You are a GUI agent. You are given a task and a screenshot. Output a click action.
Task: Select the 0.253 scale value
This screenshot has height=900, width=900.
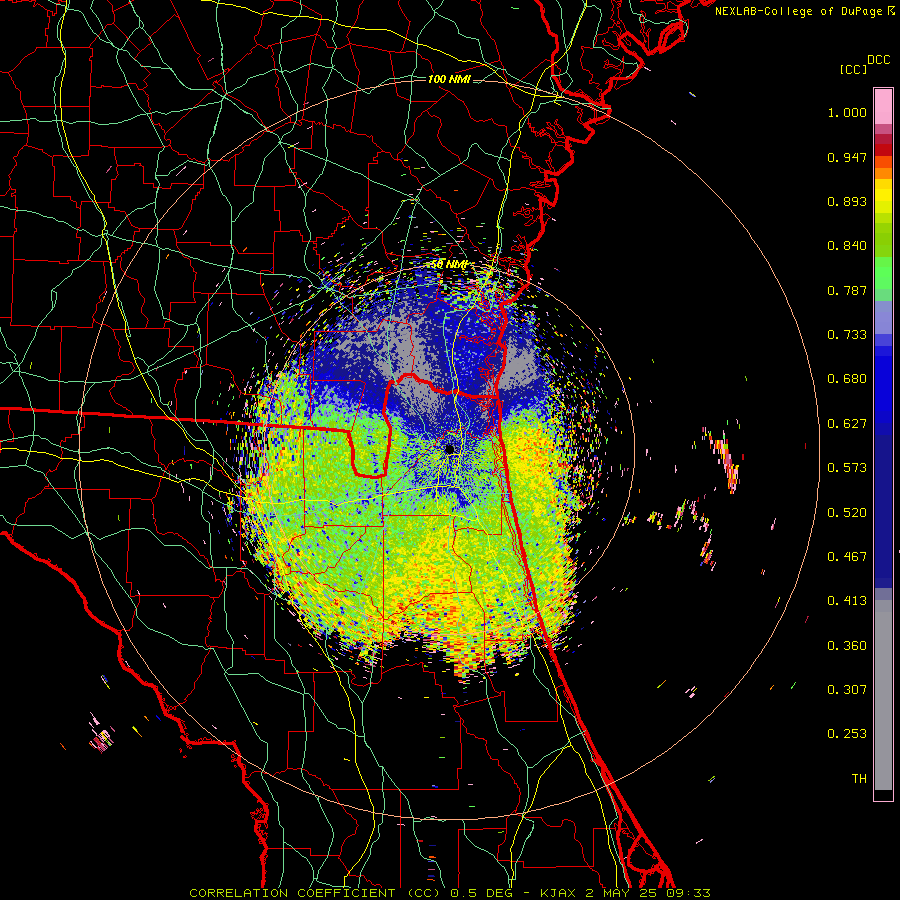847,734
